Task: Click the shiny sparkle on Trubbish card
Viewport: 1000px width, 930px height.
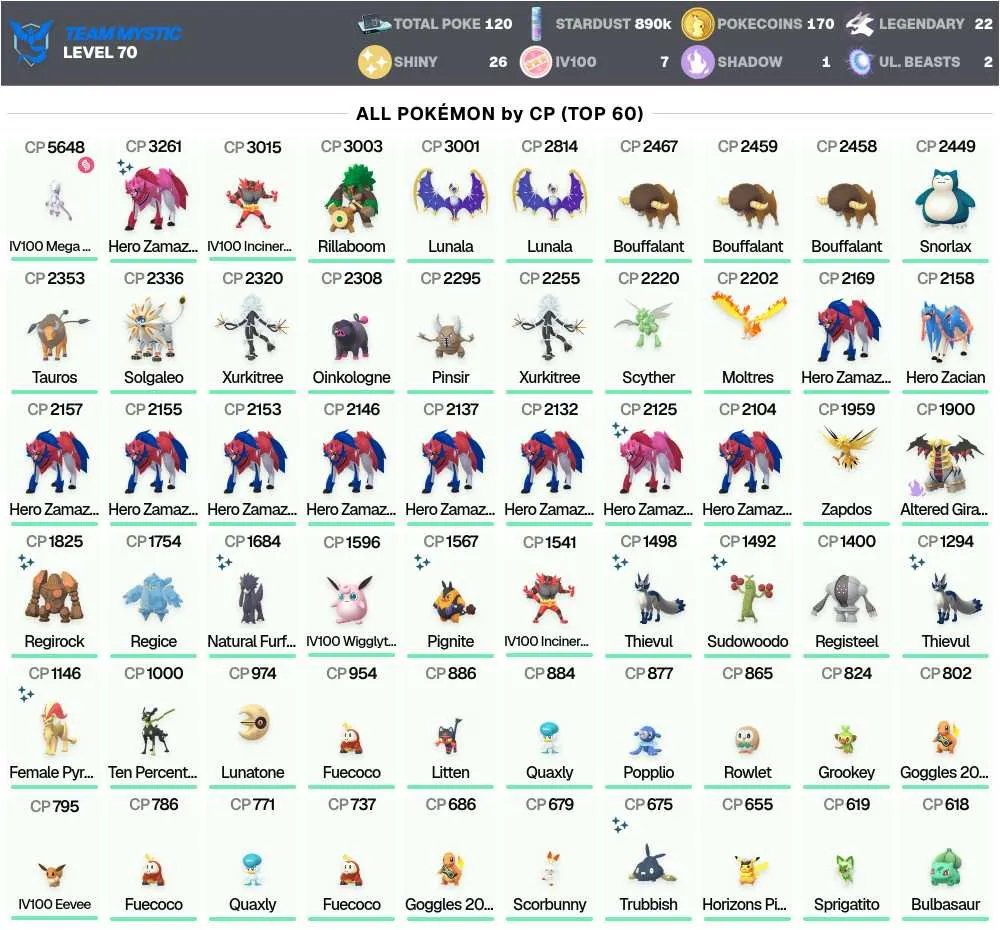Action: [x=620, y=825]
